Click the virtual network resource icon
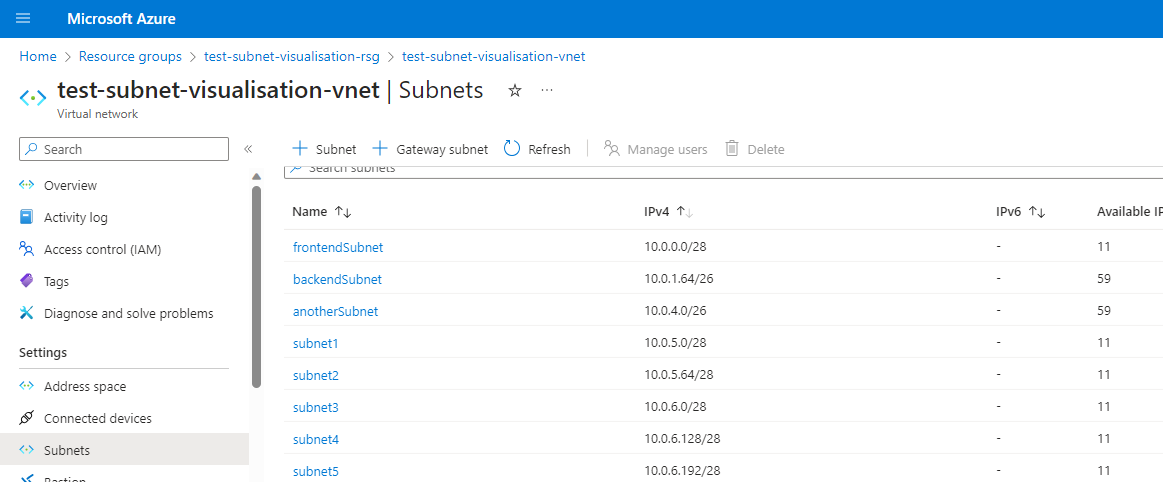This screenshot has height=482, width=1163. [x=33, y=97]
